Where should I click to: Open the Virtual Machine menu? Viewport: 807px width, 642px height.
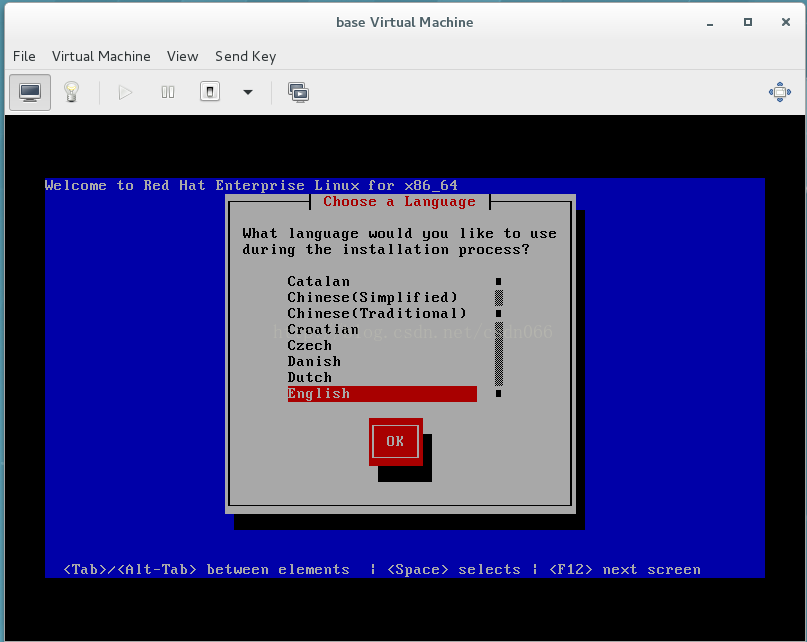101,56
